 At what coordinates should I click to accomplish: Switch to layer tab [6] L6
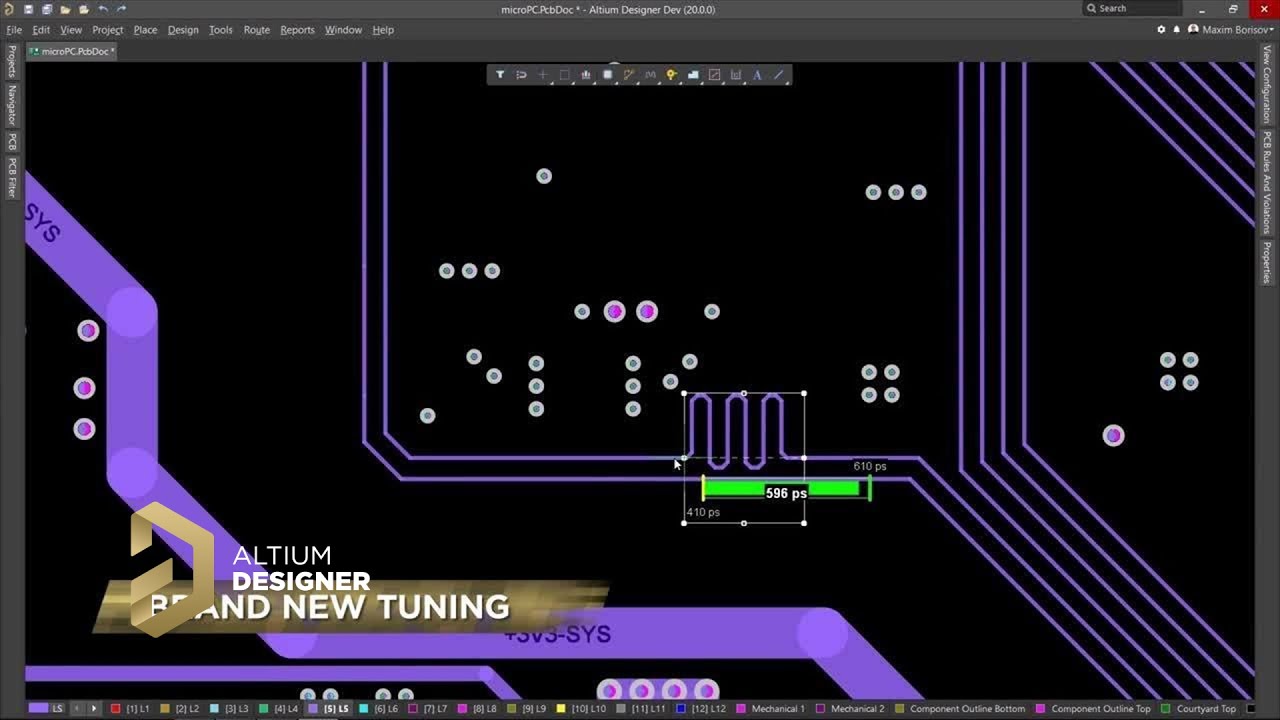(378, 708)
